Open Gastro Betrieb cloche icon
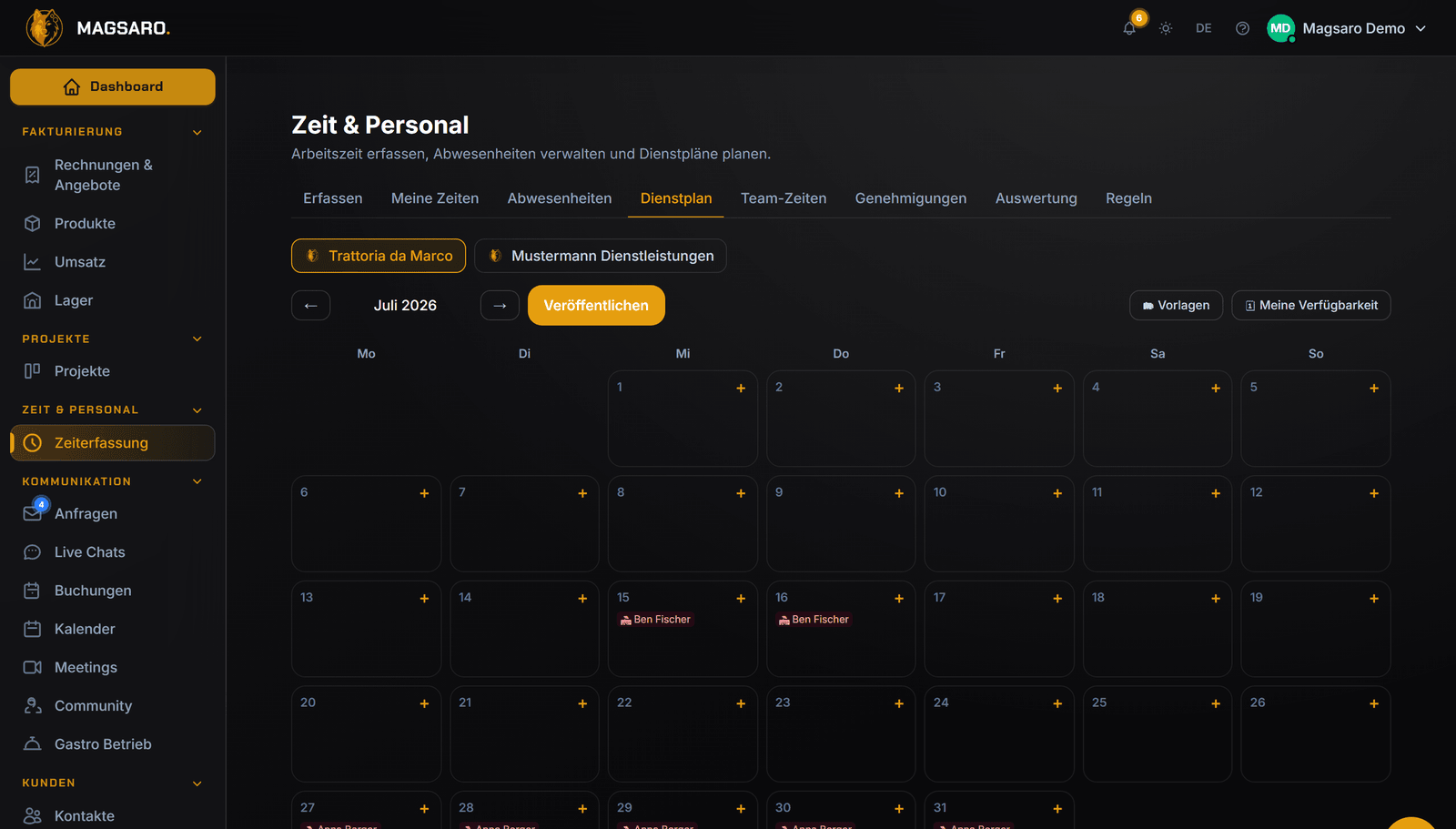Screen dimensions: 1456x829 coord(32,744)
